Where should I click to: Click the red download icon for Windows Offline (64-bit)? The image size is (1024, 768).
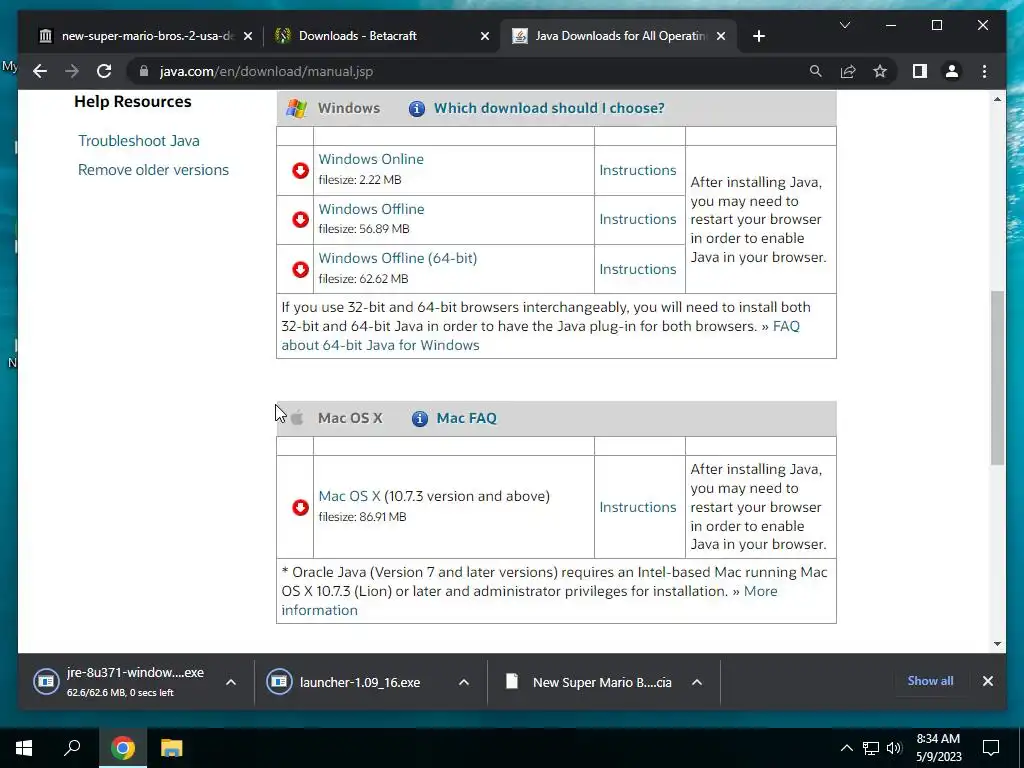pos(300,269)
